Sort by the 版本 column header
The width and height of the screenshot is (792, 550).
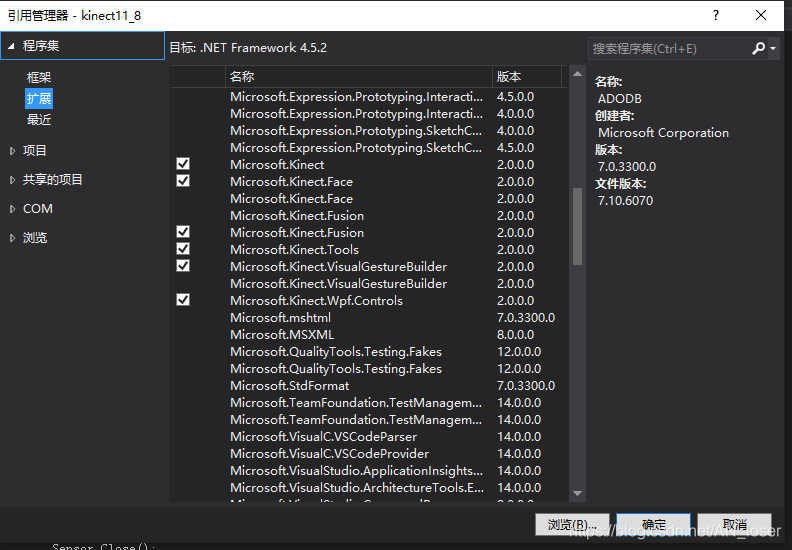point(527,77)
